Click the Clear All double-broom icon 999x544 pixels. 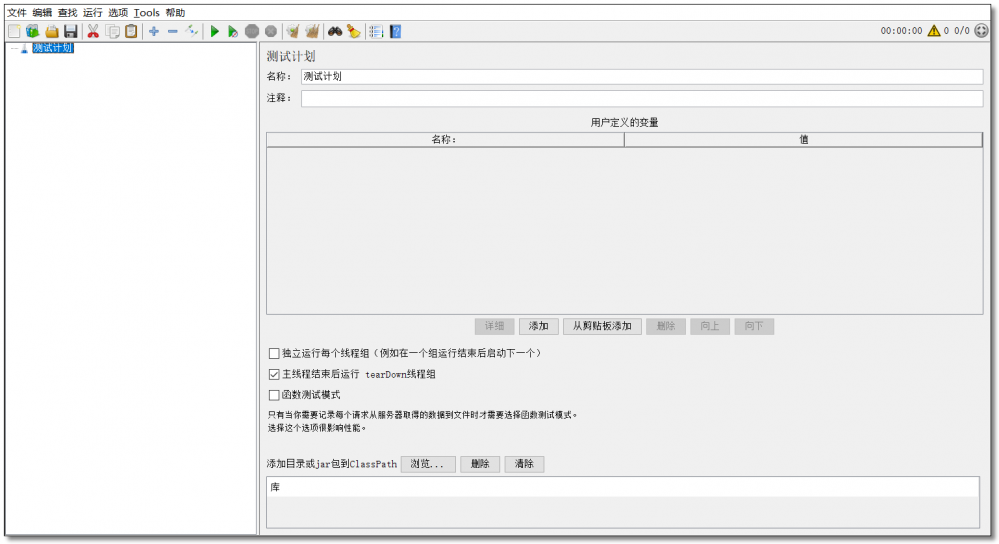click(x=312, y=31)
